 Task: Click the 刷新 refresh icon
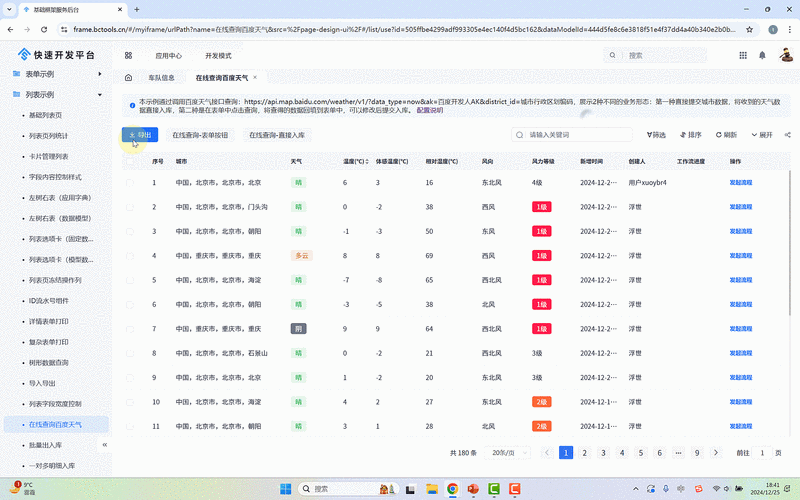click(x=717, y=134)
